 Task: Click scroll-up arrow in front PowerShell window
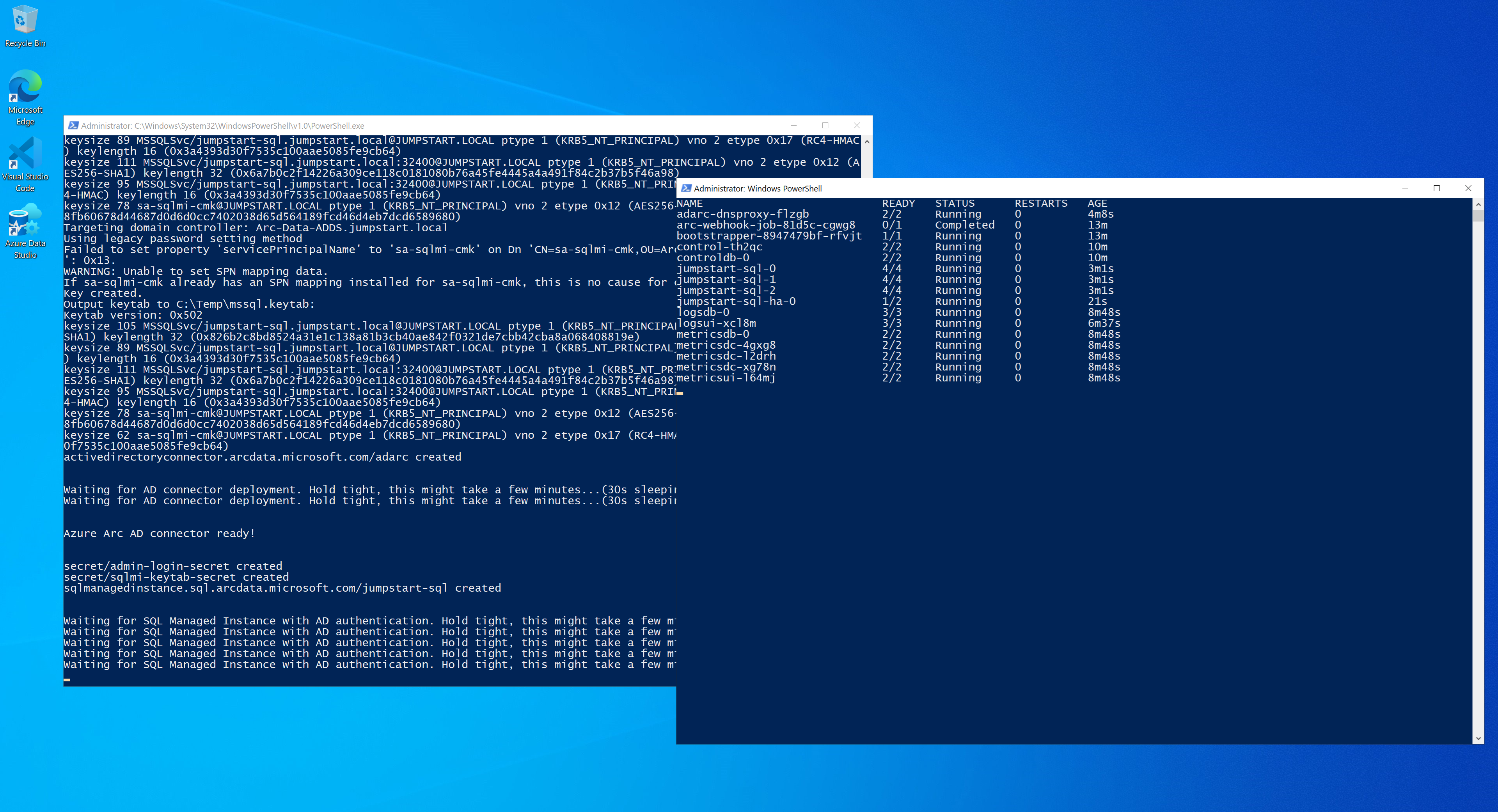coord(1478,204)
